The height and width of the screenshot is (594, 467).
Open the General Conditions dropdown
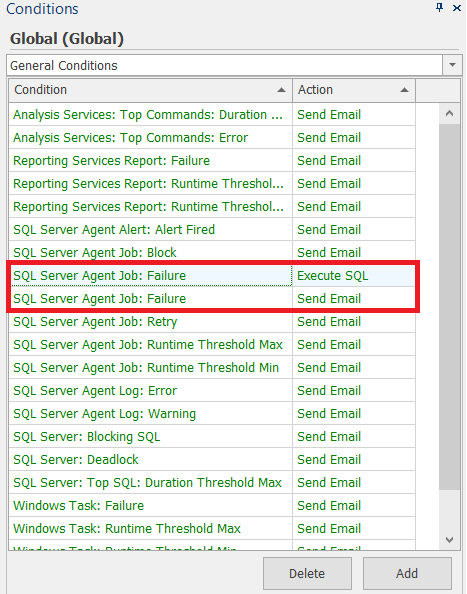pyautogui.click(x=452, y=65)
